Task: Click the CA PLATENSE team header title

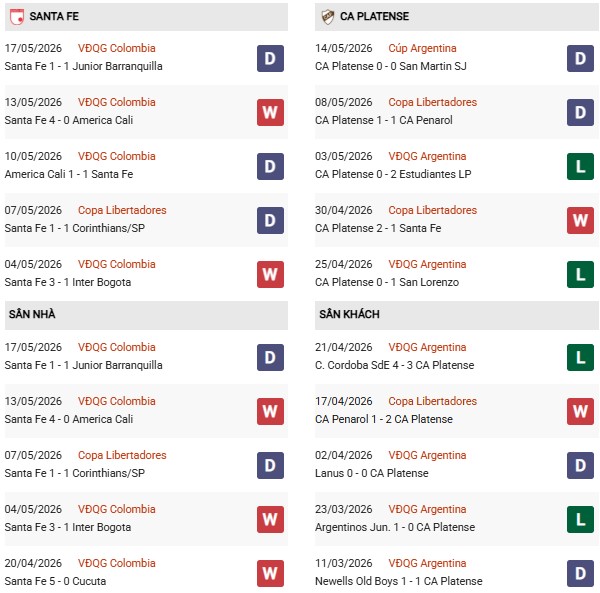Action: click(x=374, y=16)
